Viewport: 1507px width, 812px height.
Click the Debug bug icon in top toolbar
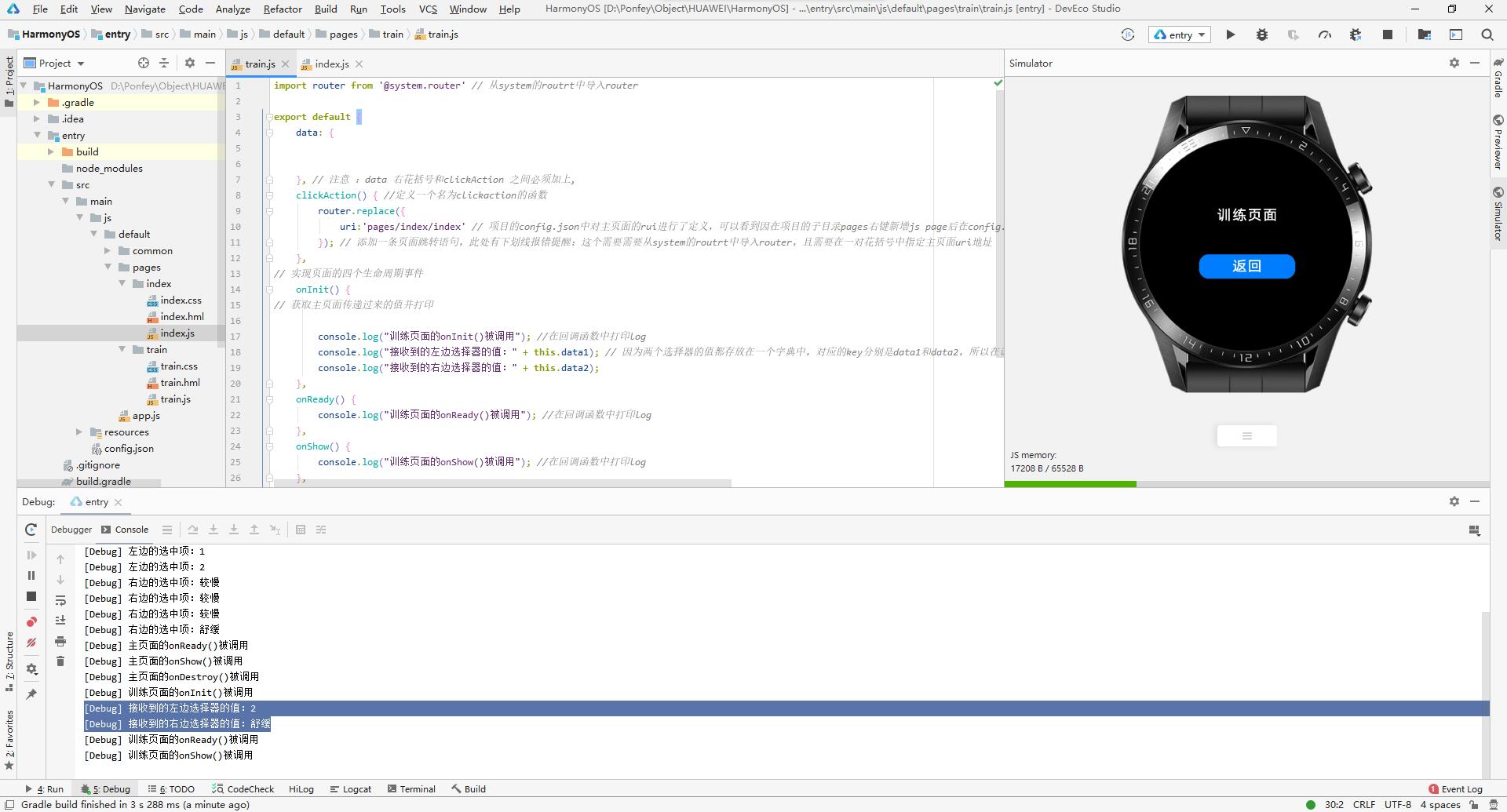[1261, 35]
